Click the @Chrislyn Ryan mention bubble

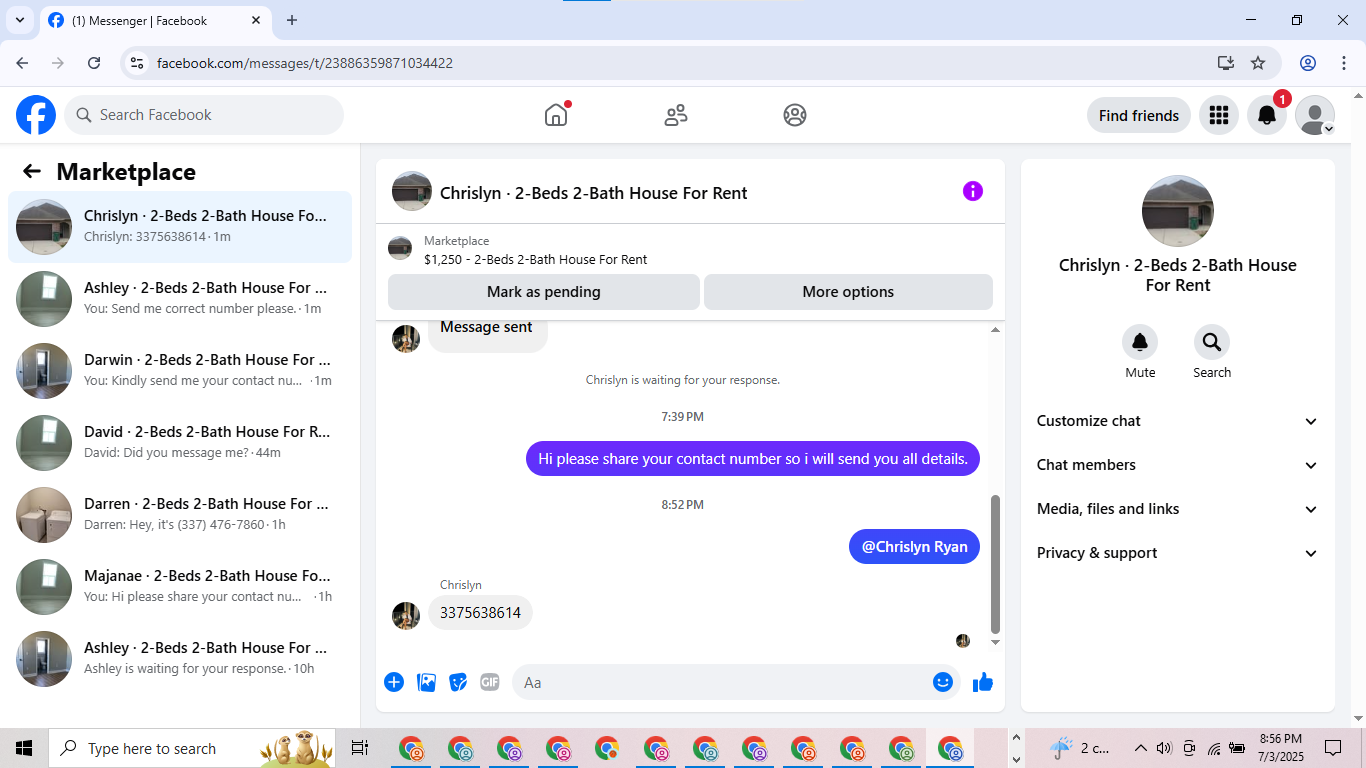914,547
